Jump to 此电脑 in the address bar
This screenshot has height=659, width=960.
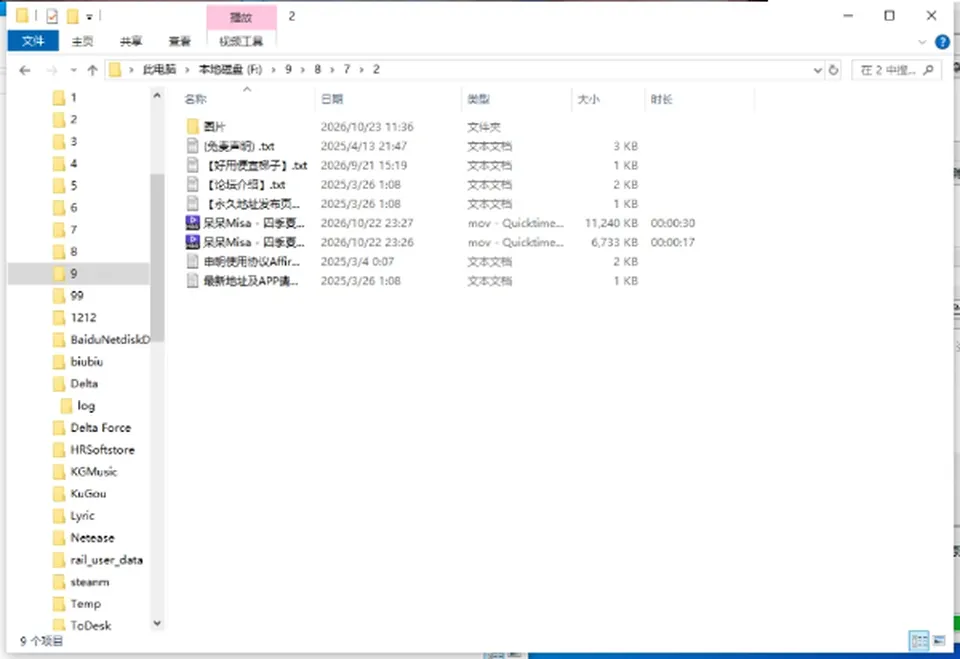[x=159, y=70]
